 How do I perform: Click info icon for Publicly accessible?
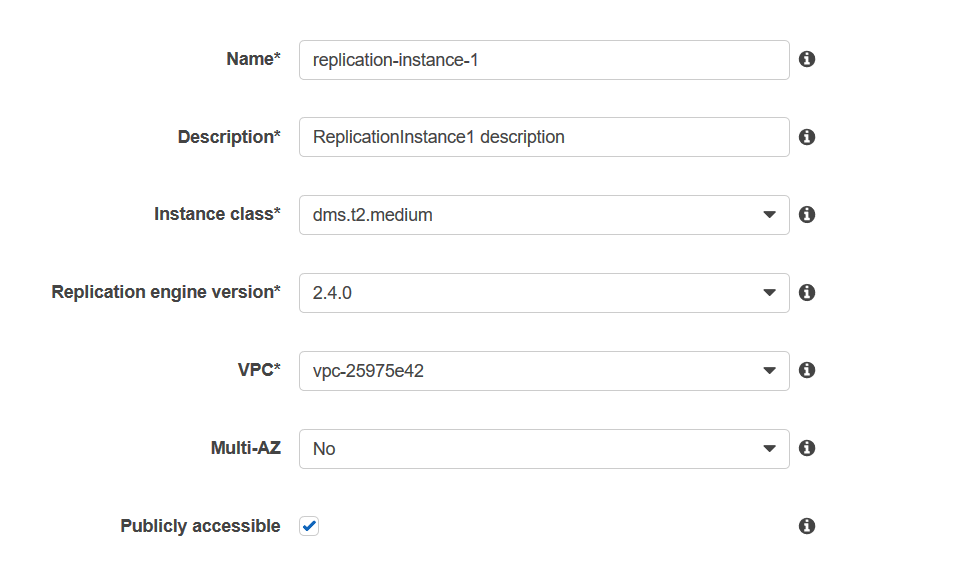coord(807,526)
